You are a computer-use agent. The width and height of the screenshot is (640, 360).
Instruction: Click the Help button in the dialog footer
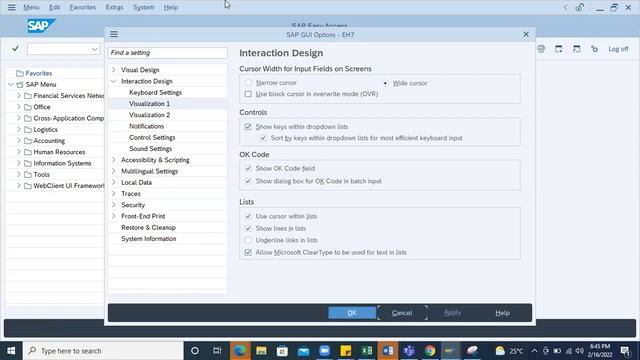tap(502, 313)
